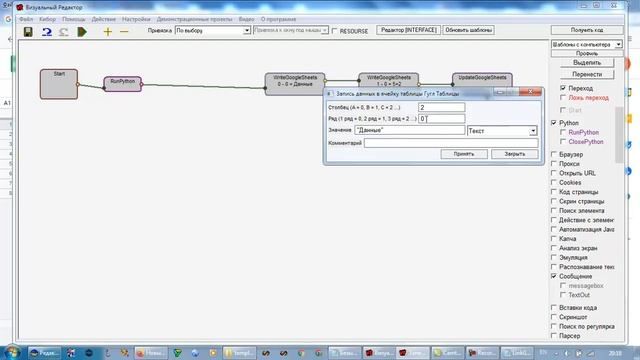Select the WriteGoogleSheets 1-0 node
The image size is (640, 360).
tap(389, 80)
